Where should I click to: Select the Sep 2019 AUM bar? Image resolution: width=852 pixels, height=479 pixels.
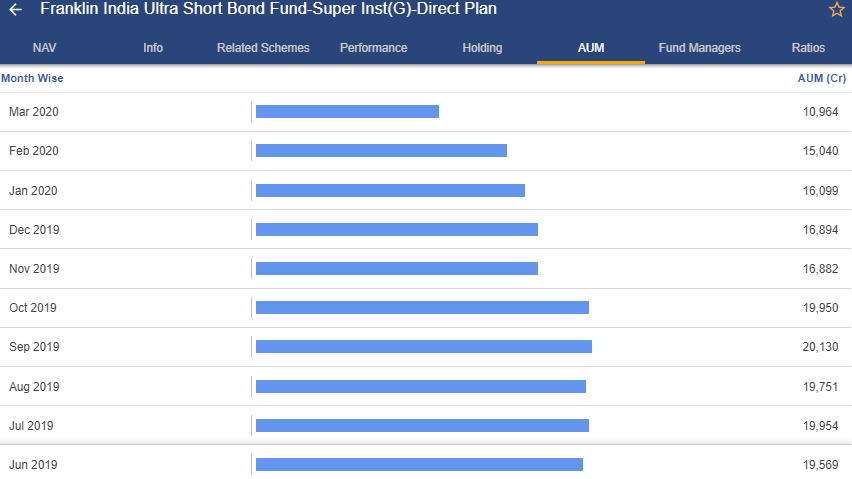(x=424, y=346)
